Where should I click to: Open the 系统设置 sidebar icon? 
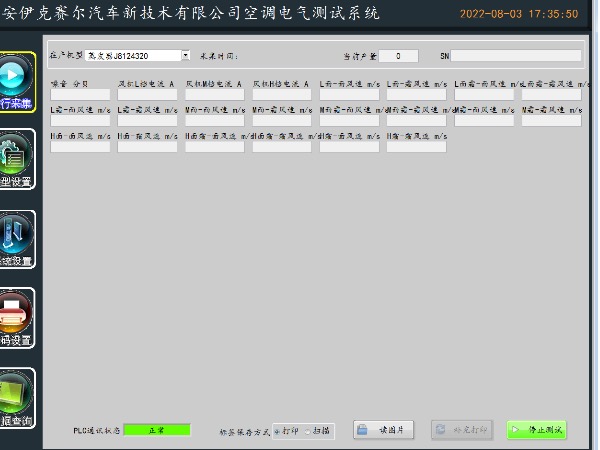tap(16, 239)
